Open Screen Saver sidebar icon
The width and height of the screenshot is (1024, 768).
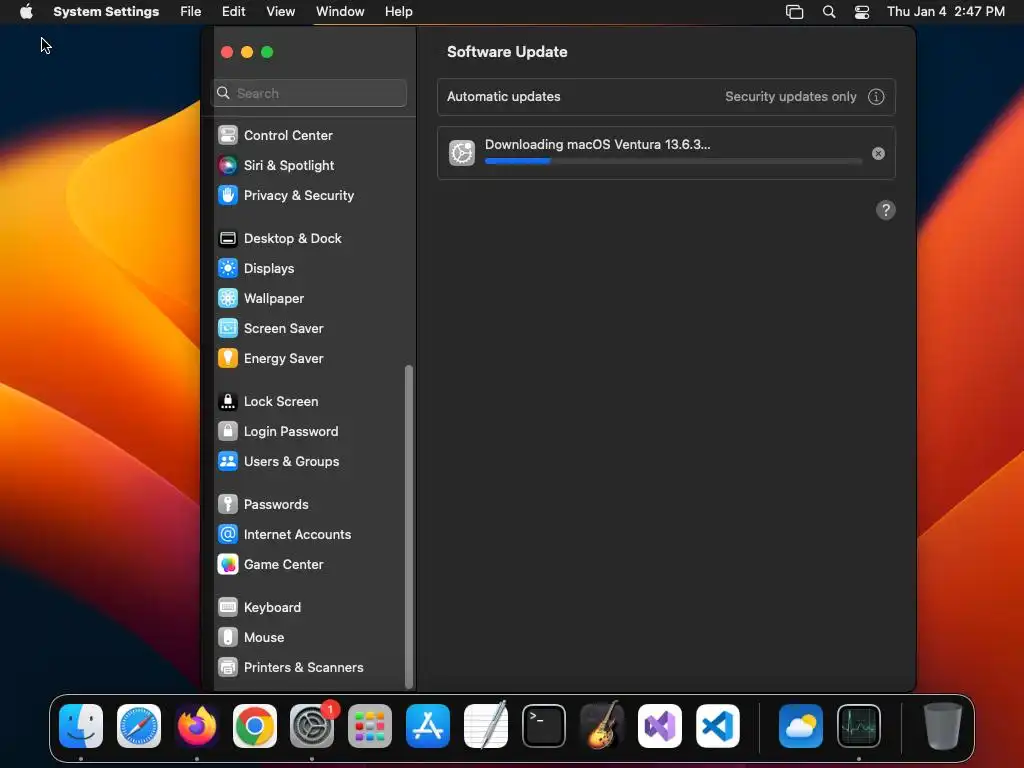pyautogui.click(x=228, y=328)
